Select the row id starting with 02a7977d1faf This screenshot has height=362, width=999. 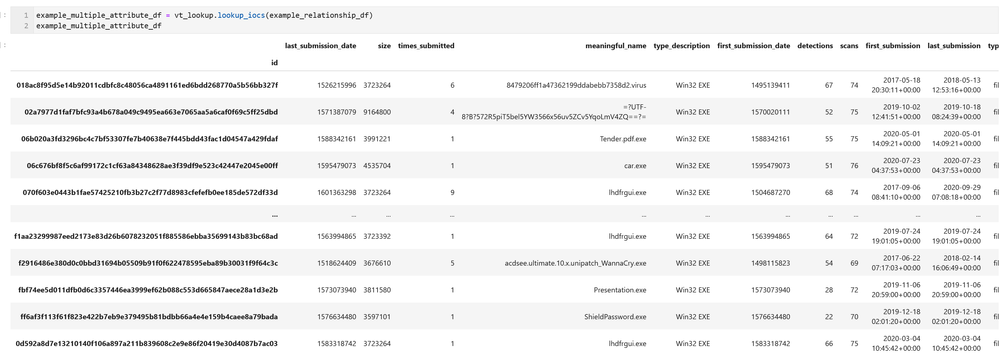[152, 112]
